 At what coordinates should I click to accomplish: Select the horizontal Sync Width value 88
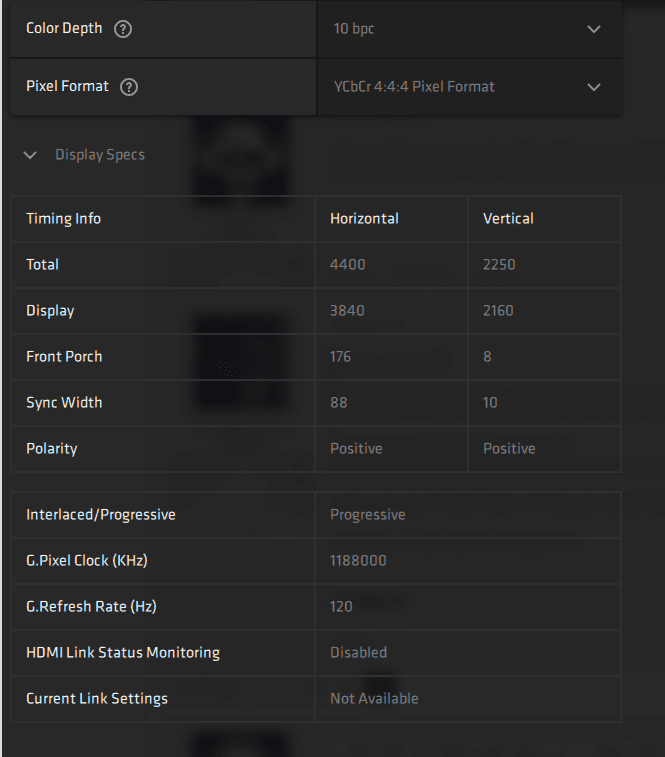(341, 403)
